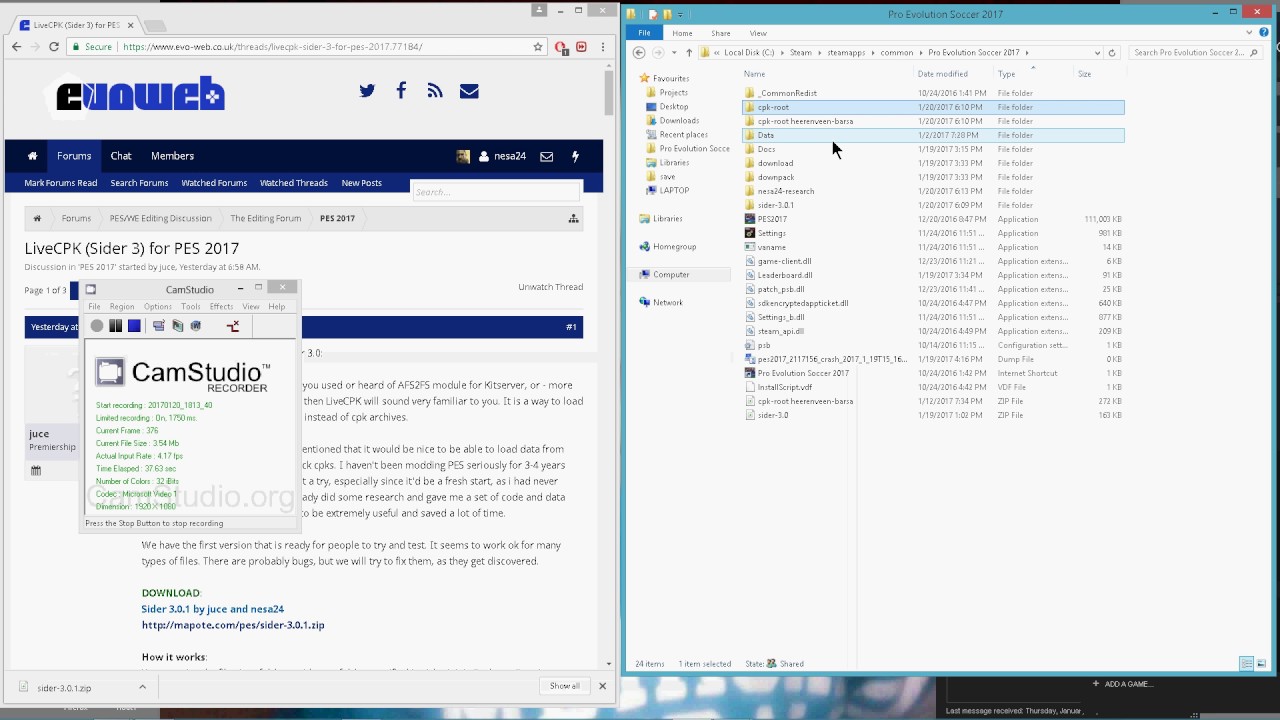
Task: Click the evo-web forum search field
Action: pyautogui.click(x=496, y=192)
